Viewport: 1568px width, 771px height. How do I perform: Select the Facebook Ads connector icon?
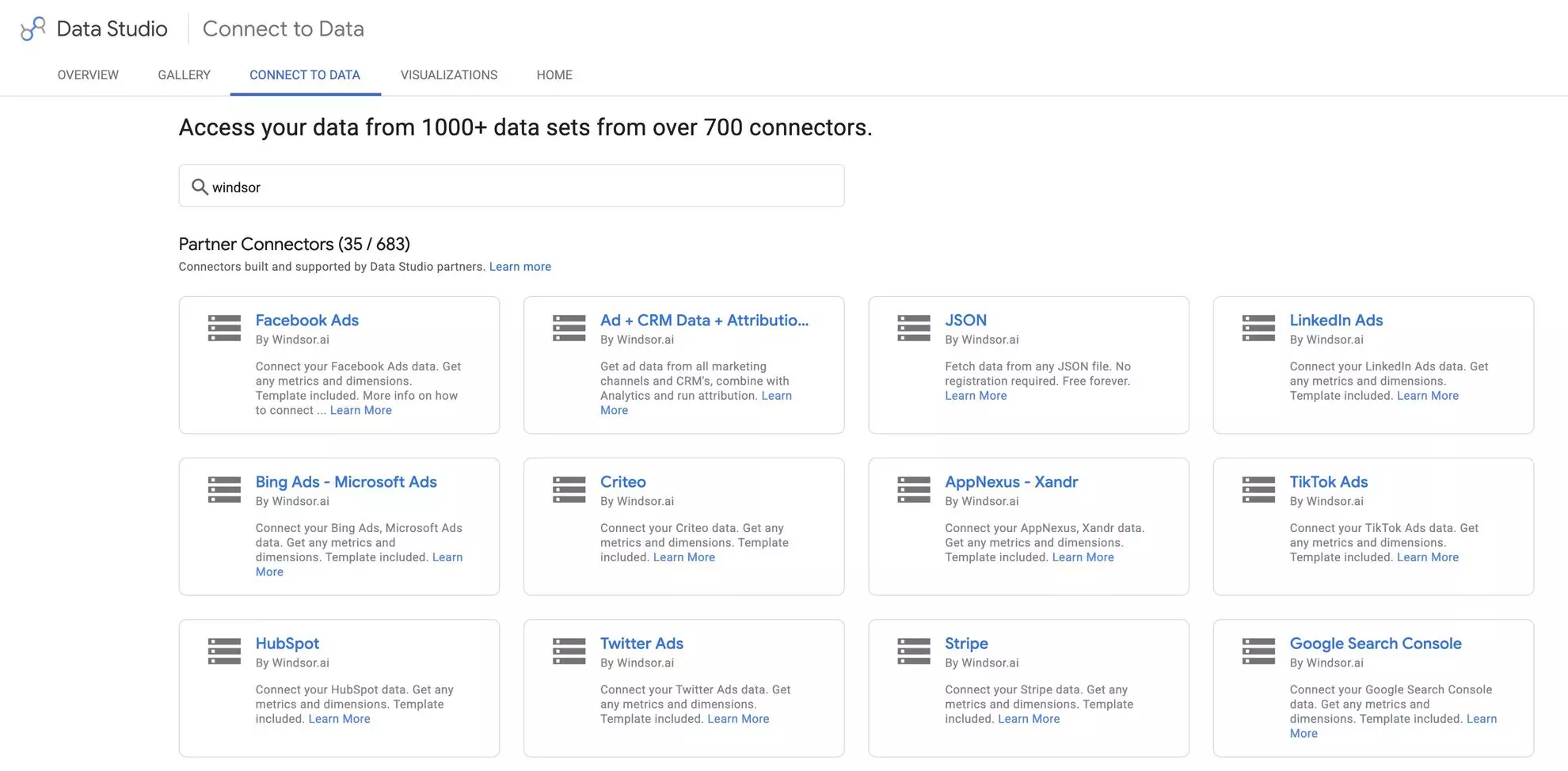(x=224, y=327)
